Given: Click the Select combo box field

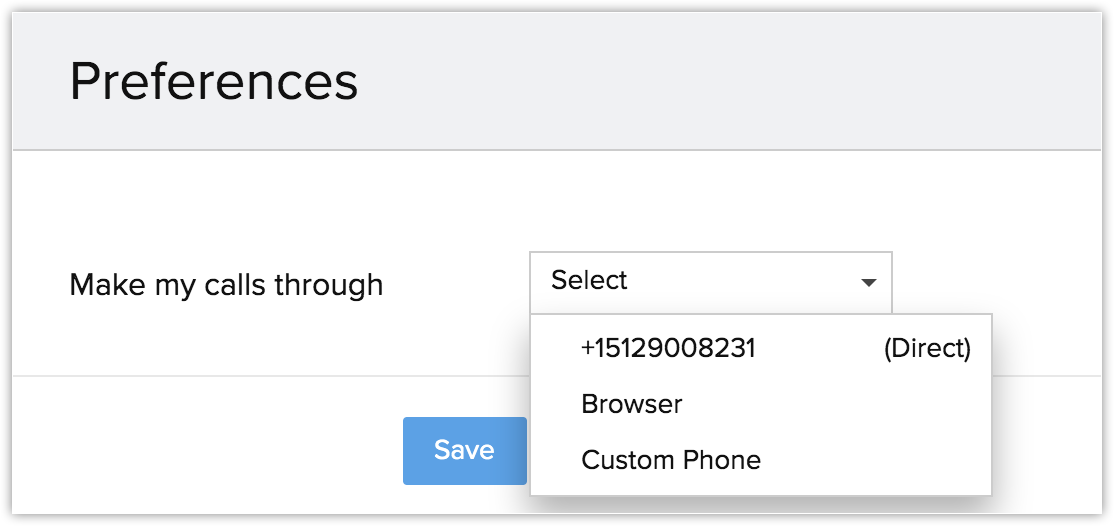Looking at the screenshot, I should (x=710, y=281).
